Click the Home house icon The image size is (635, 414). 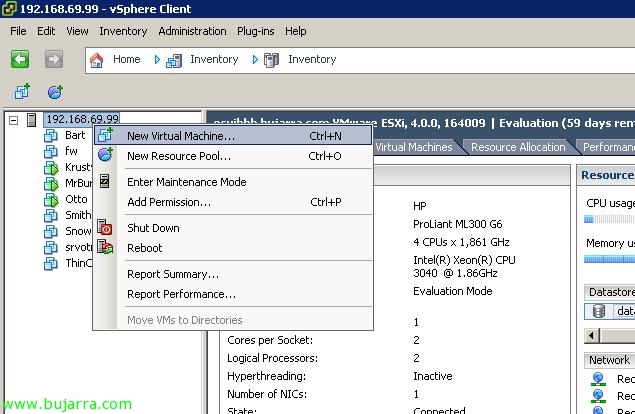point(96,60)
